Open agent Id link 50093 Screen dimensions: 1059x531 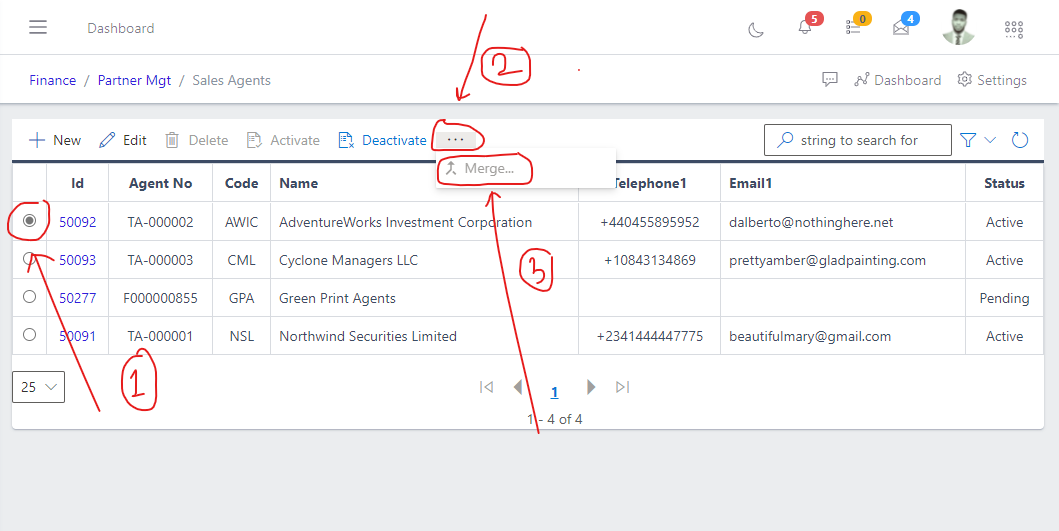(78, 260)
